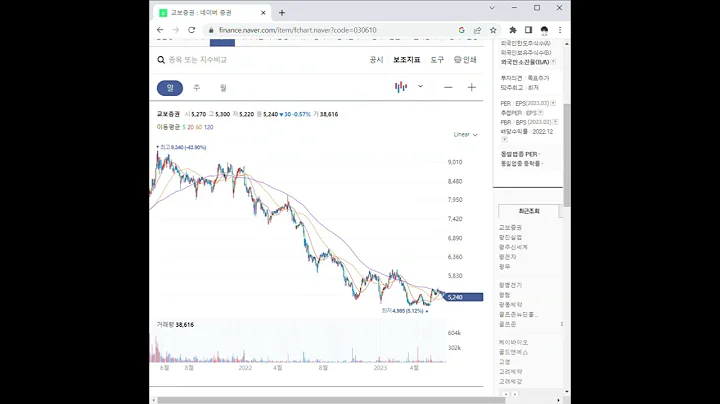Zoom out the chart with minus
This screenshot has height=404, width=720.
(x=448, y=87)
